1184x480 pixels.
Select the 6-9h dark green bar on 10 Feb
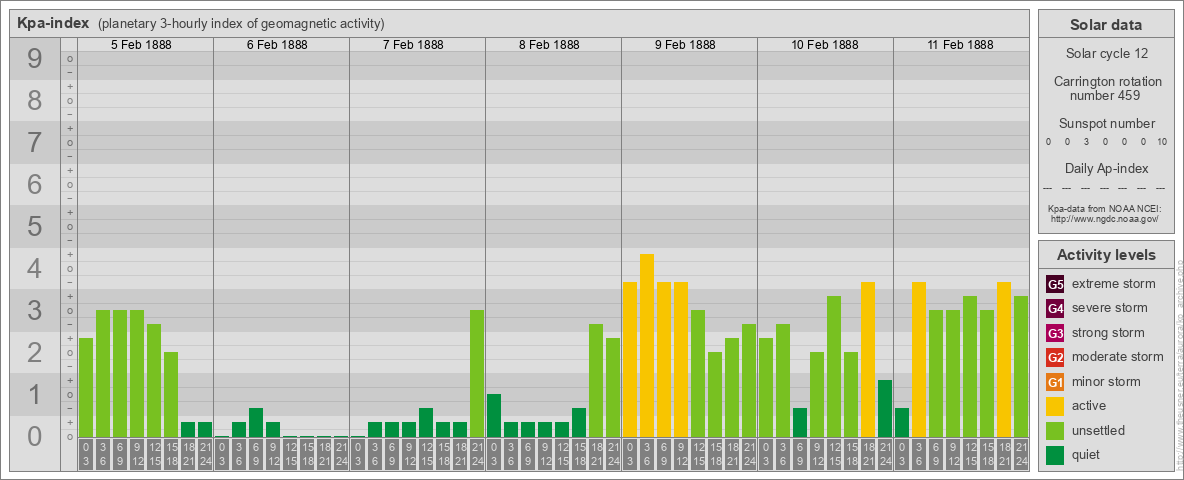(800, 423)
